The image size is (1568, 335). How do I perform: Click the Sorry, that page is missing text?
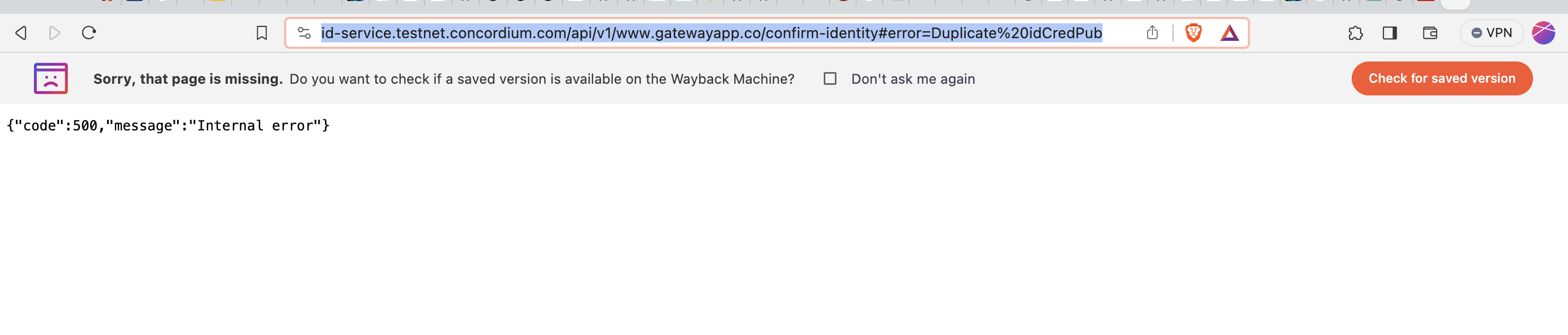point(188,79)
